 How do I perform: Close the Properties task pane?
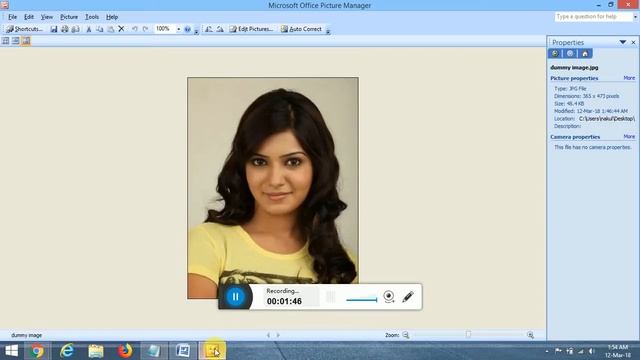coord(633,42)
